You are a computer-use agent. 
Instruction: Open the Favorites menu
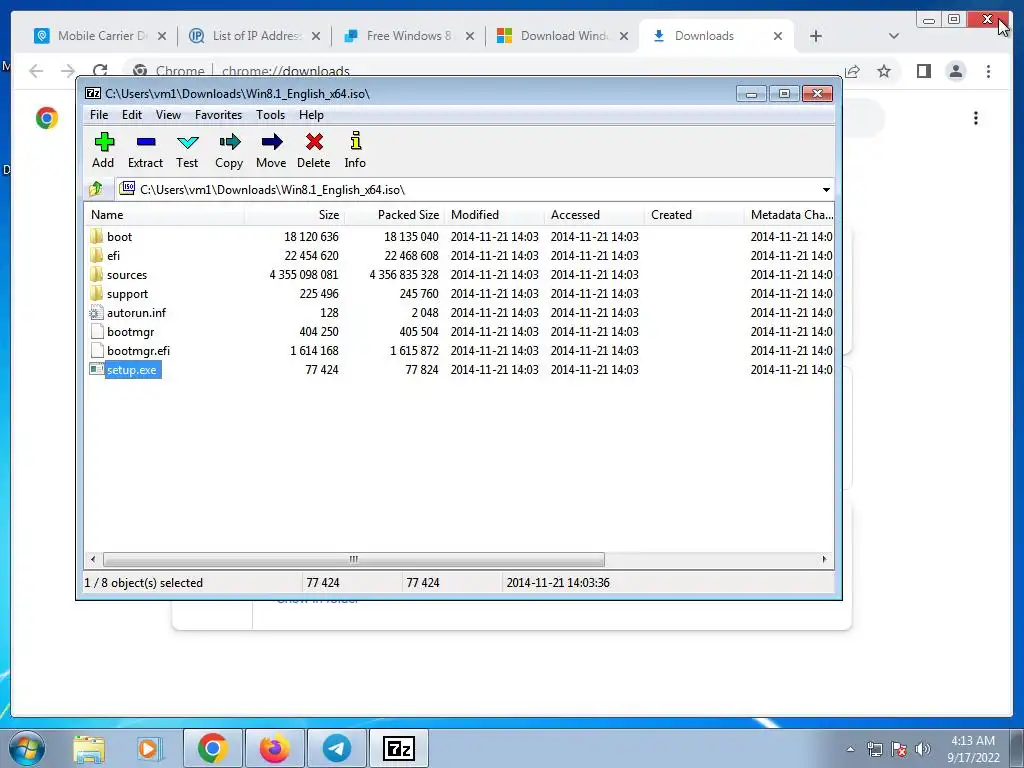click(218, 115)
